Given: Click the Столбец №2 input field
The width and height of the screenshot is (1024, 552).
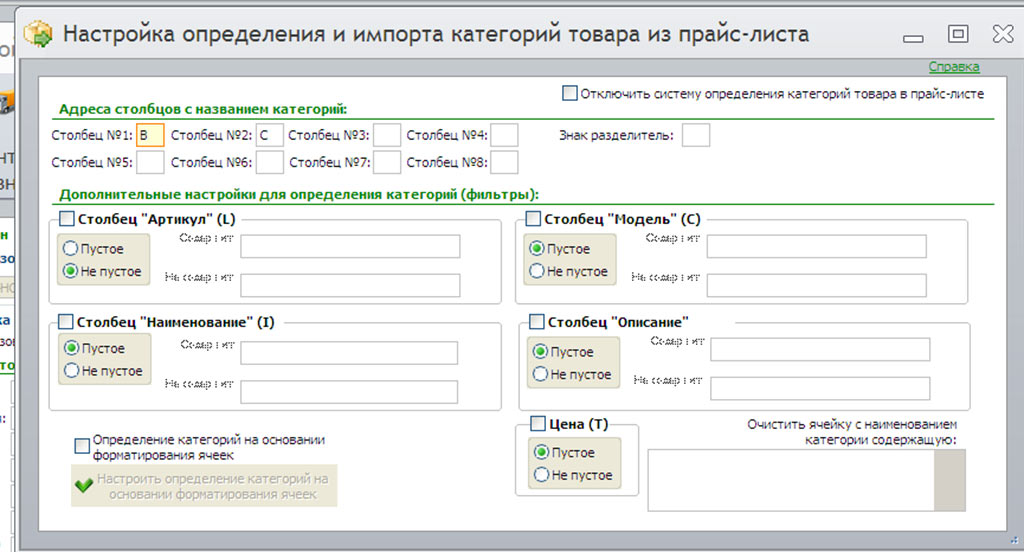Looking at the screenshot, I should click(269, 135).
